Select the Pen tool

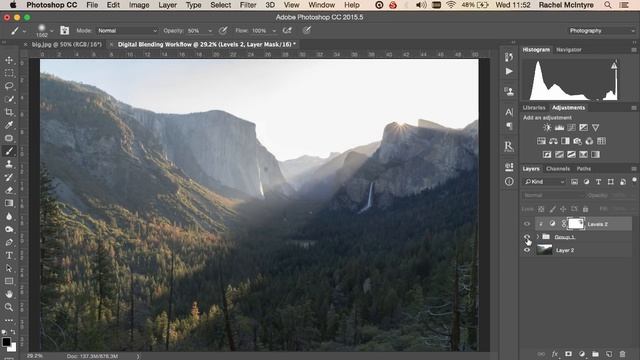click(x=9, y=242)
